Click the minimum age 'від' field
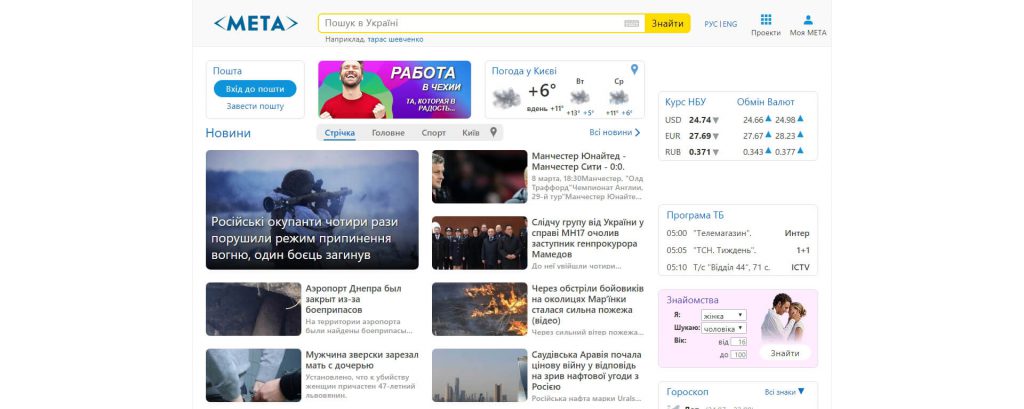 click(740, 342)
